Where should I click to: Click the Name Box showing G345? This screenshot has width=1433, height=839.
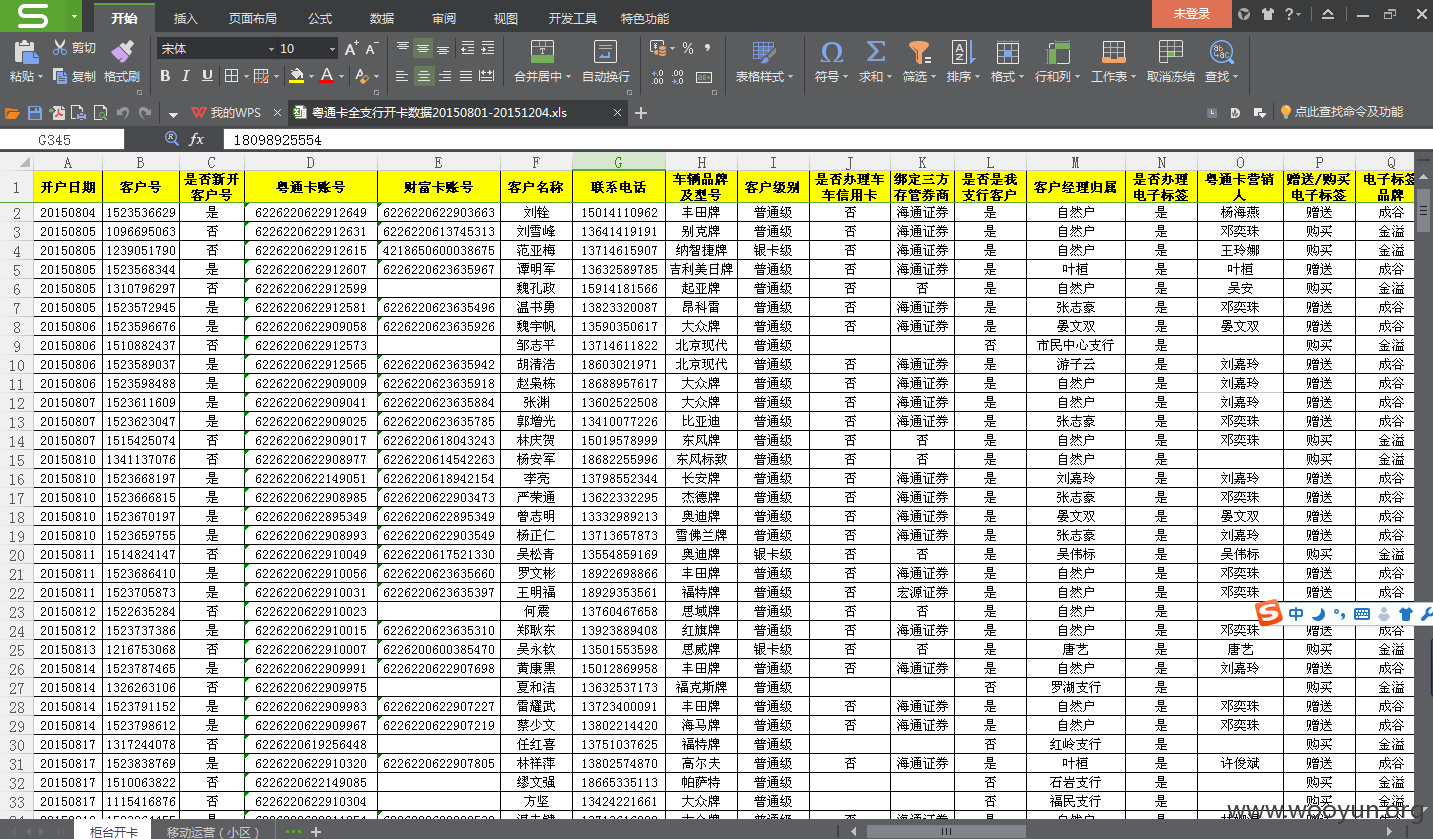coord(62,140)
